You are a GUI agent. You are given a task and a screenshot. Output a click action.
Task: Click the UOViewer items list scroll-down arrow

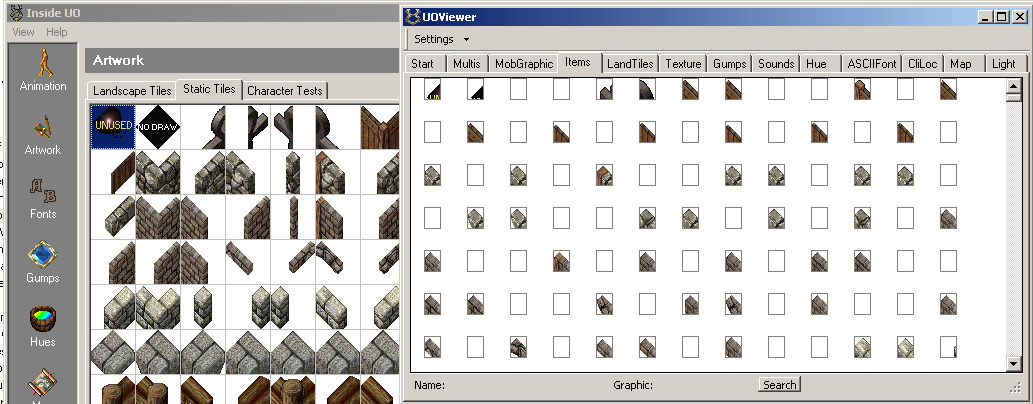coord(1013,364)
